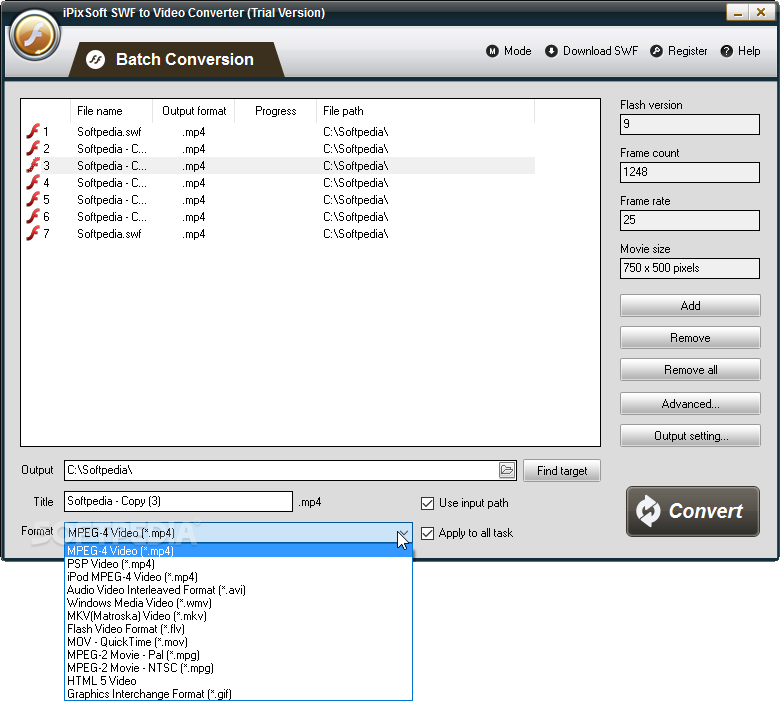This screenshot has width=780, height=701.
Task: Select iPod MPEG-4 Video (*.mp4) option
Action: click(238, 577)
